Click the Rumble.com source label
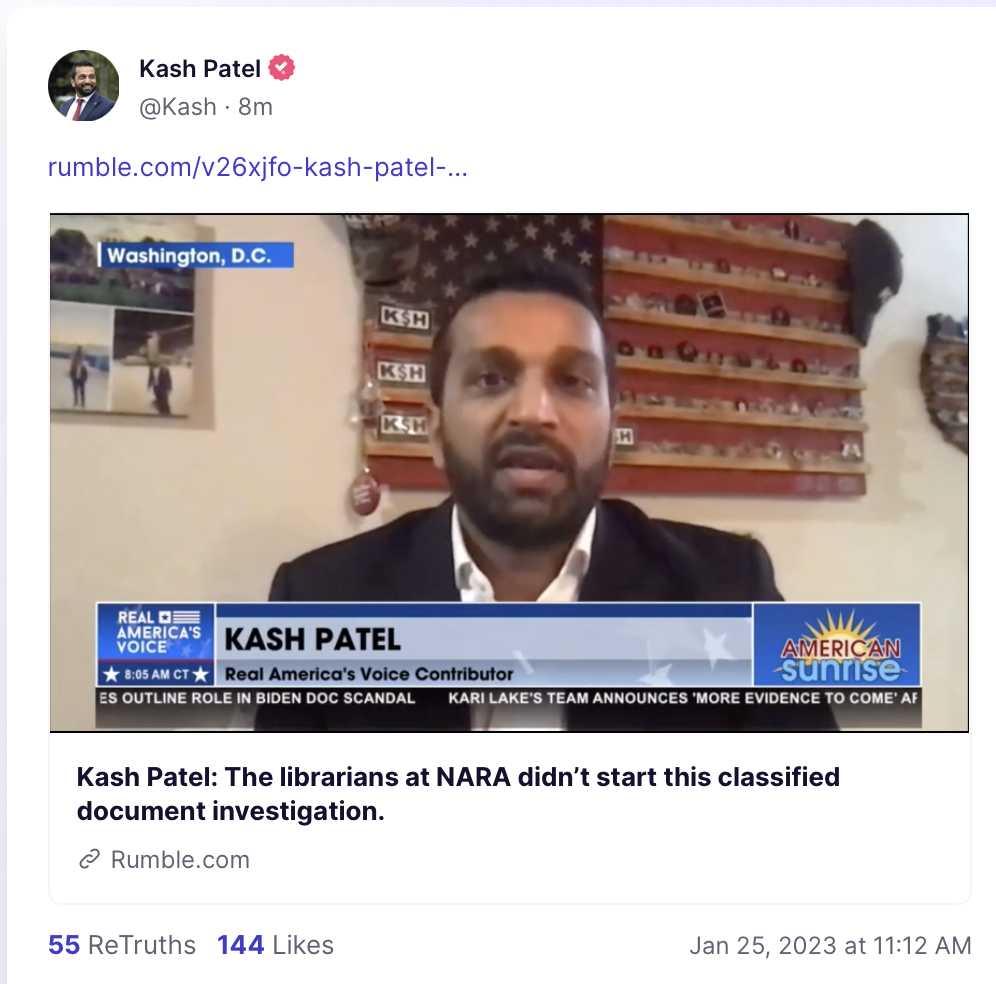 pos(180,859)
